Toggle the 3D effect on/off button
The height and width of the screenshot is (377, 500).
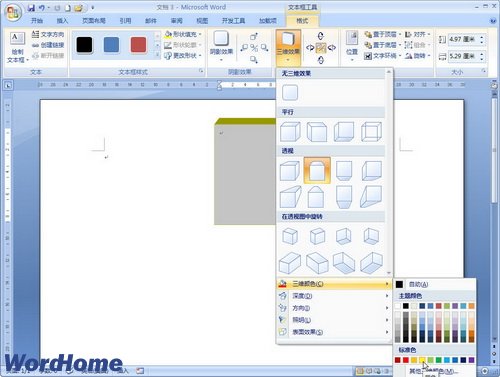coord(321,48)
